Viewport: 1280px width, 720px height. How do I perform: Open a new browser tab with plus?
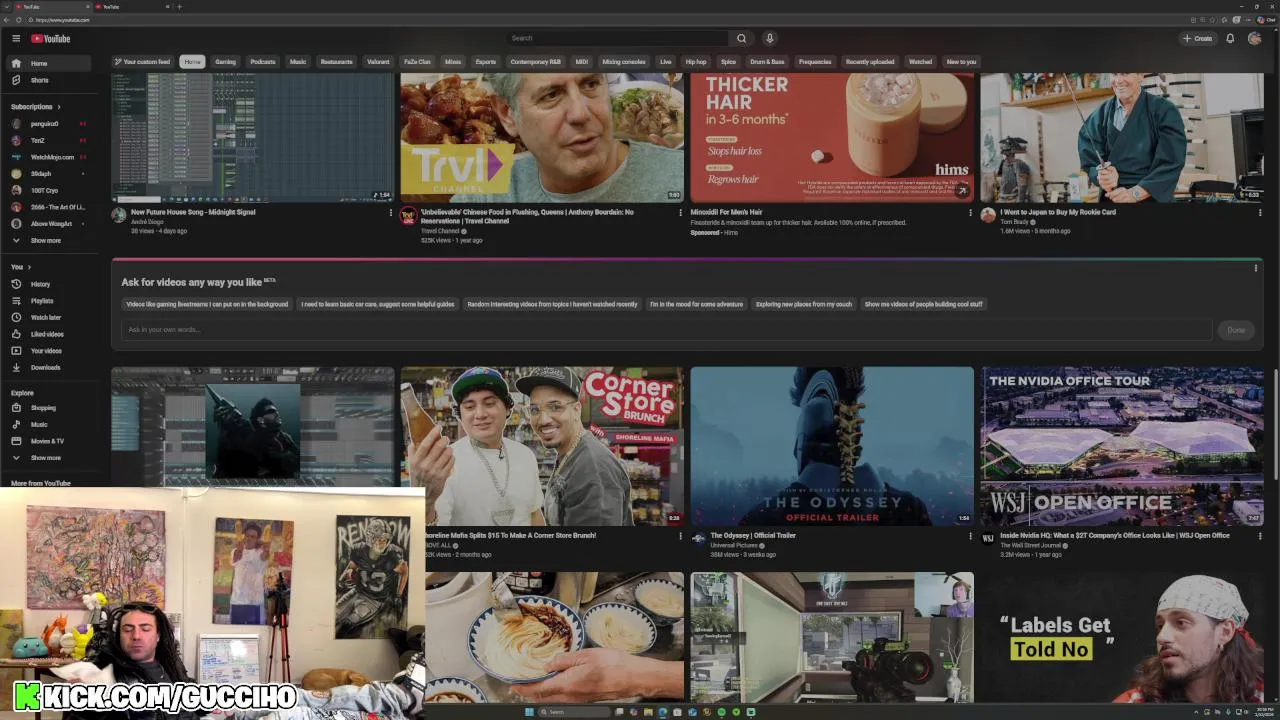(x=179, y=7)
